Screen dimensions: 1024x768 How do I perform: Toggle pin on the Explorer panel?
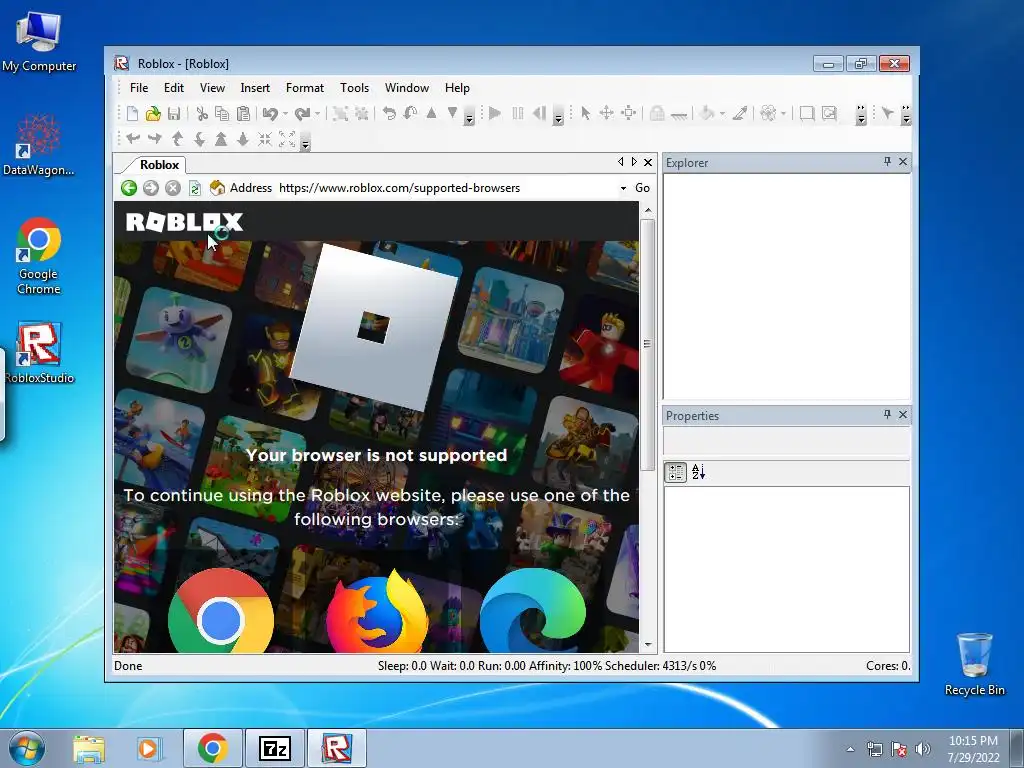(887, 161)
